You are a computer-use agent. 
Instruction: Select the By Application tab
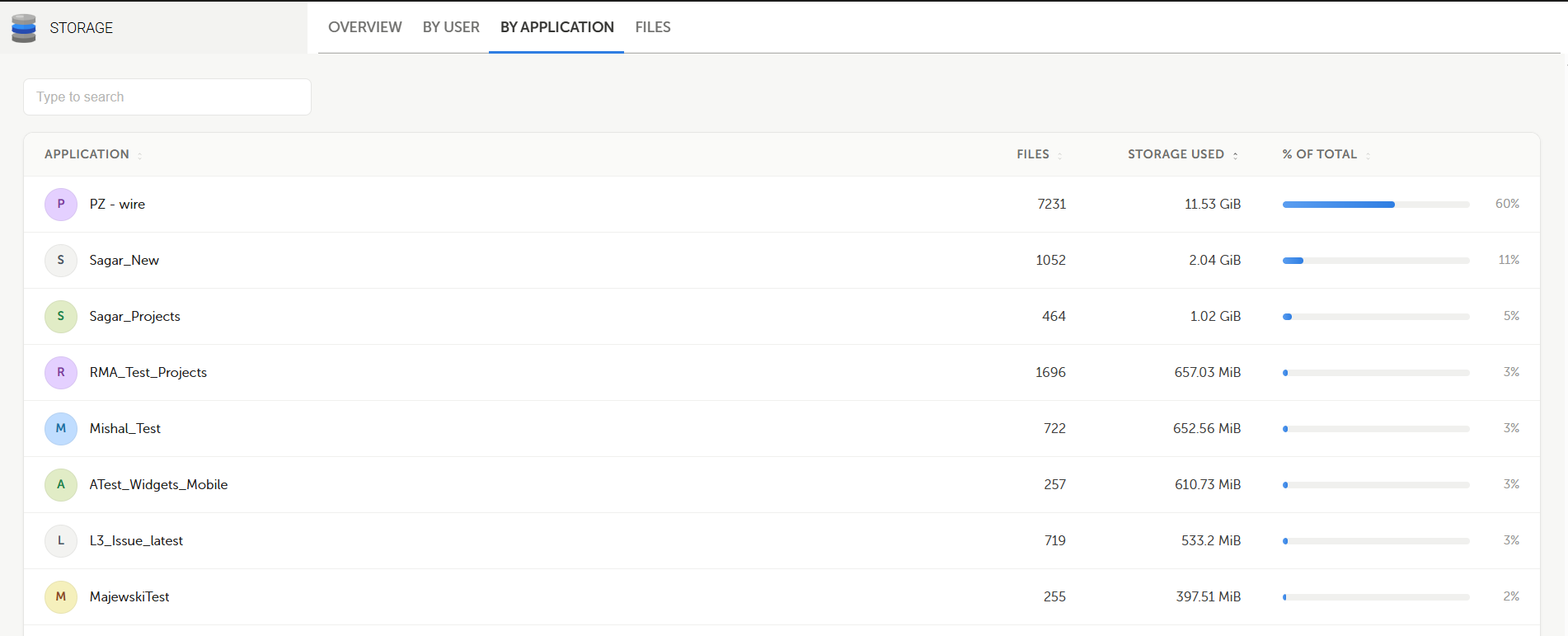(x=557, y=27)
